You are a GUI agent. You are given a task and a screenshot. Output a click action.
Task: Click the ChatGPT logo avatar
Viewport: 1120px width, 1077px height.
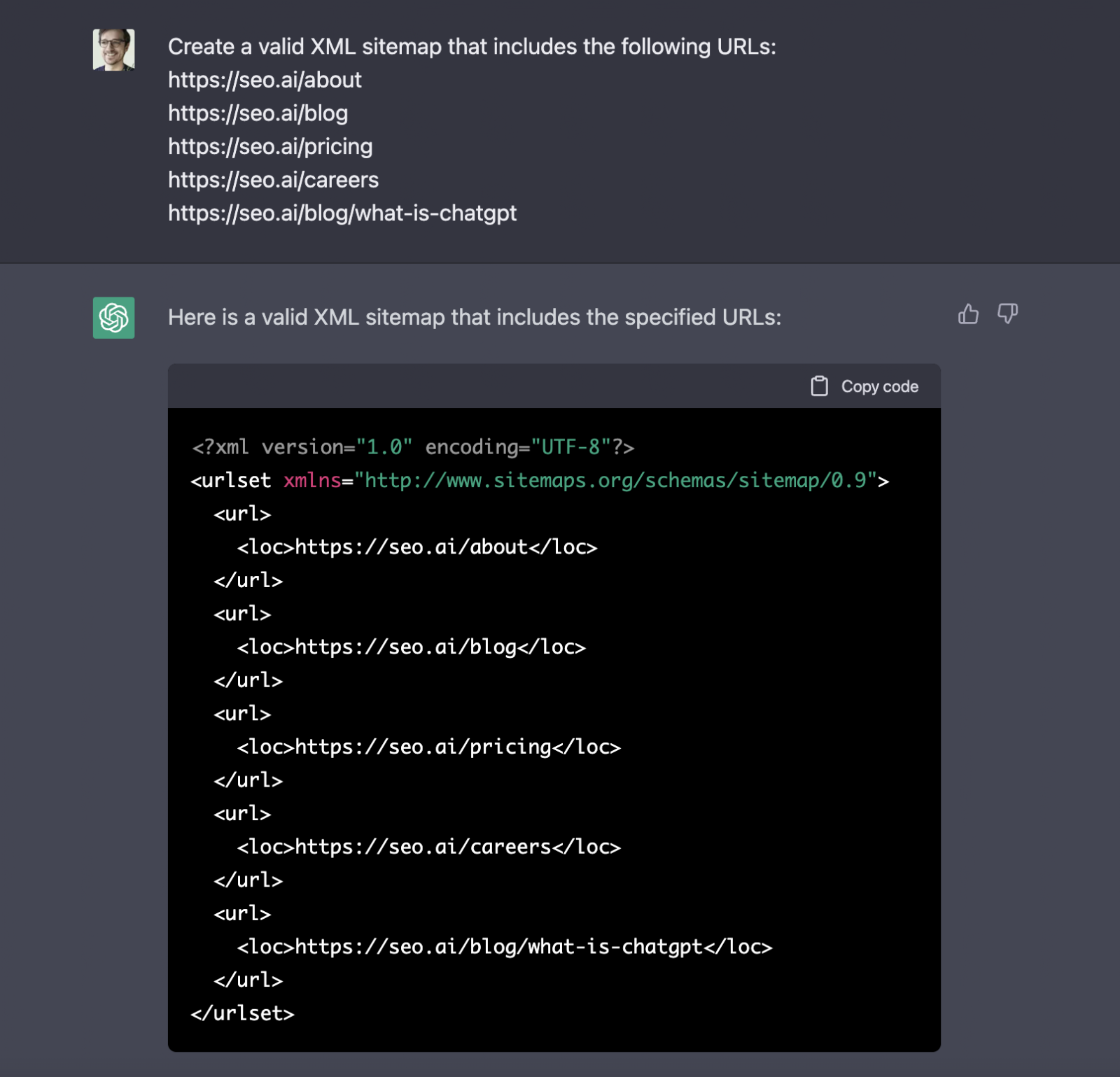[x=114, y=318]
